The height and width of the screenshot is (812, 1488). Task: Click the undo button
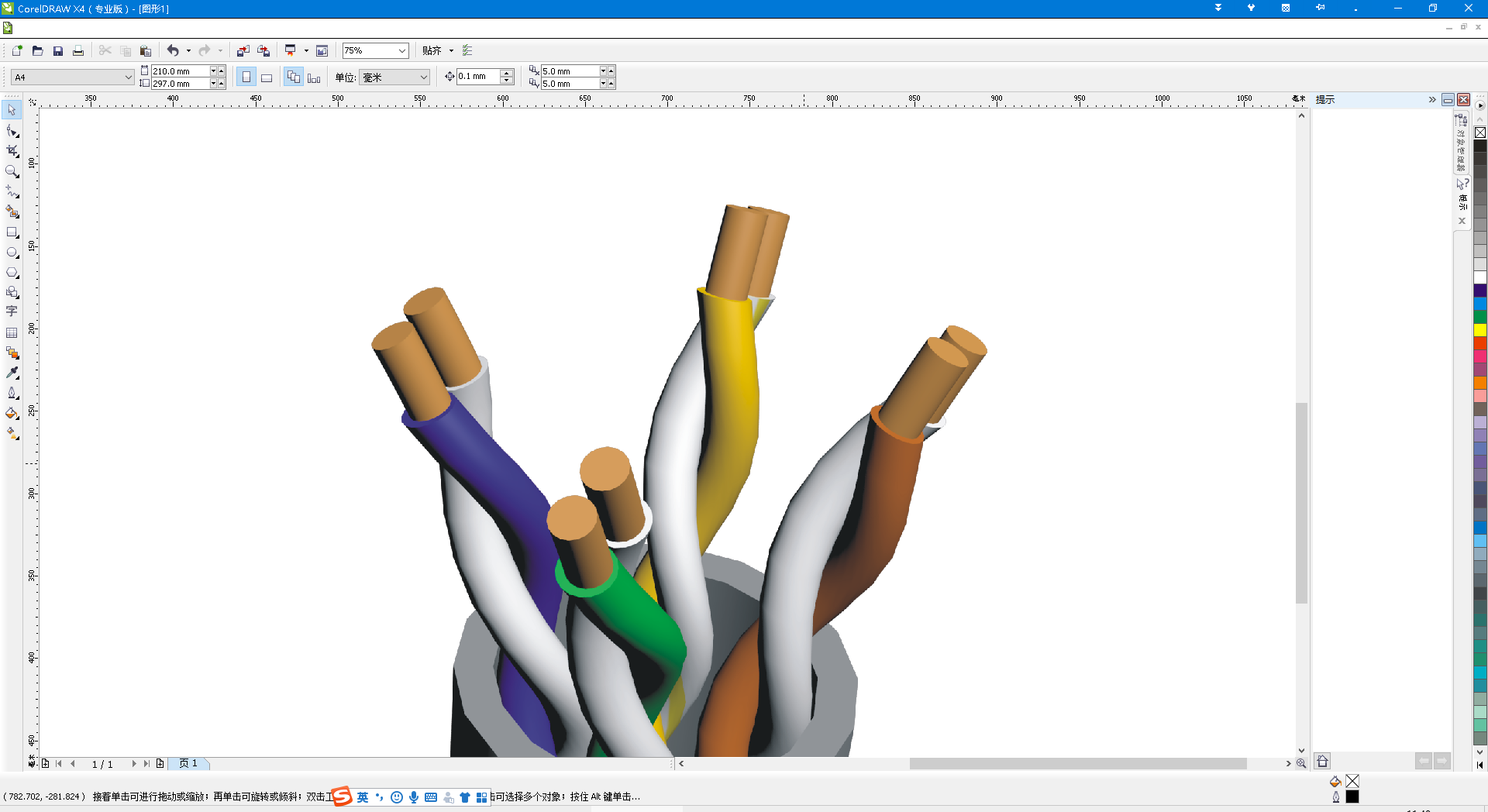tap(173, 51)
